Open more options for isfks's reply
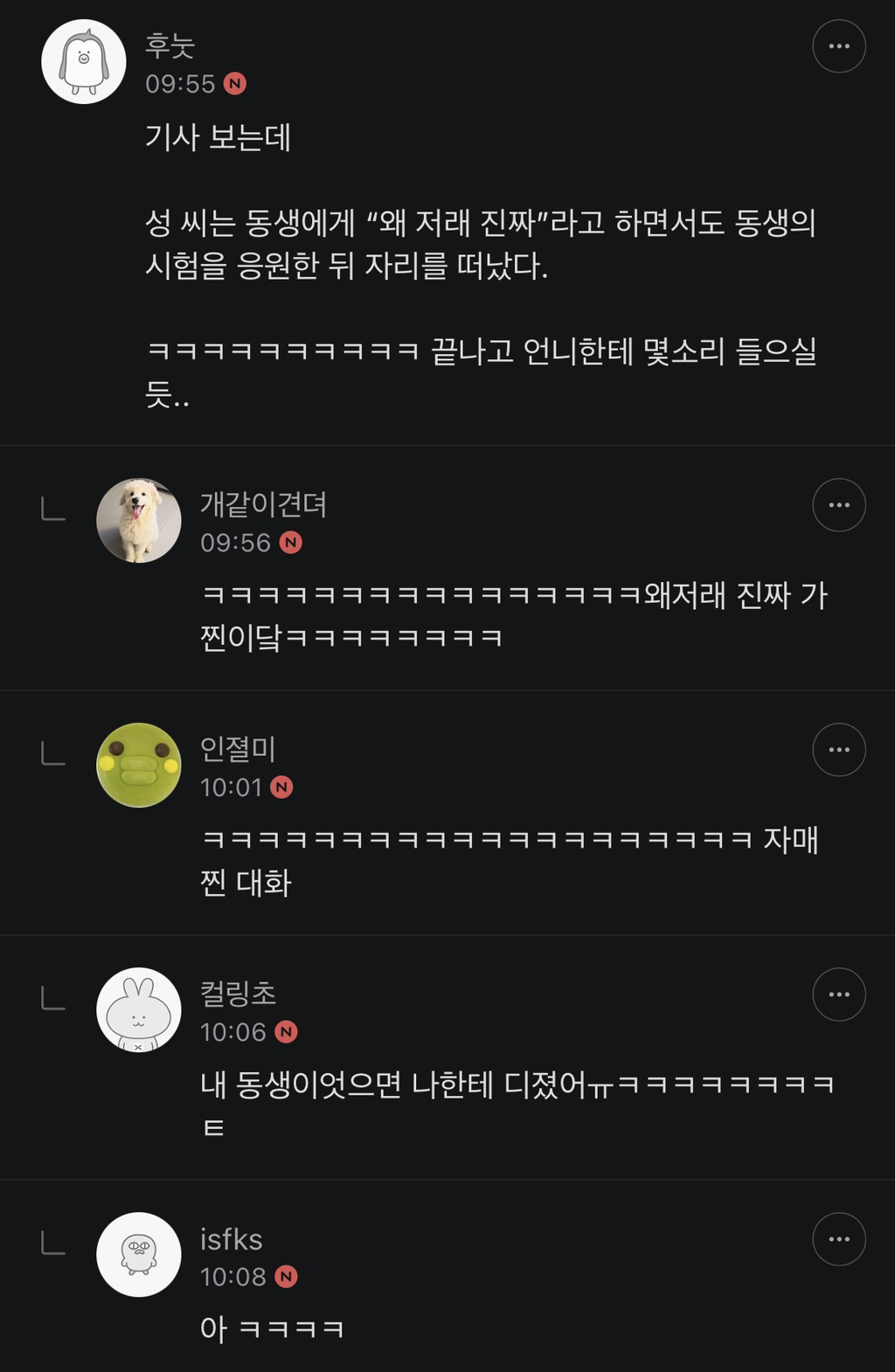The image size is (895, 1372). [839, 1239]
